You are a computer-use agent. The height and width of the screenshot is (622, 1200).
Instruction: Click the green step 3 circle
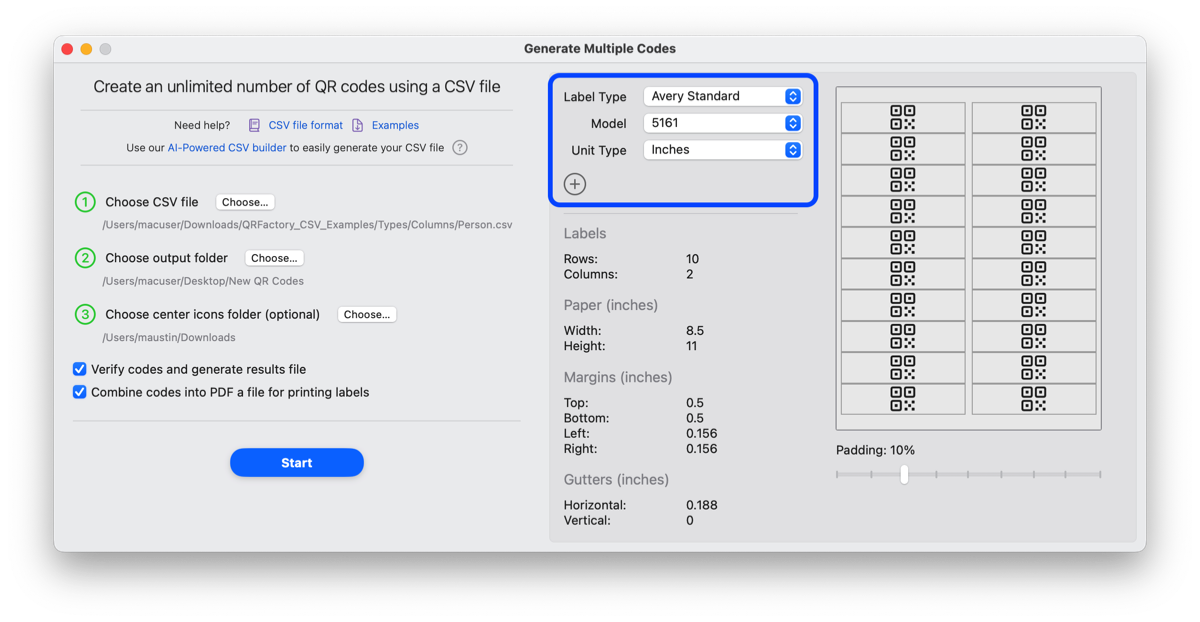85,314
